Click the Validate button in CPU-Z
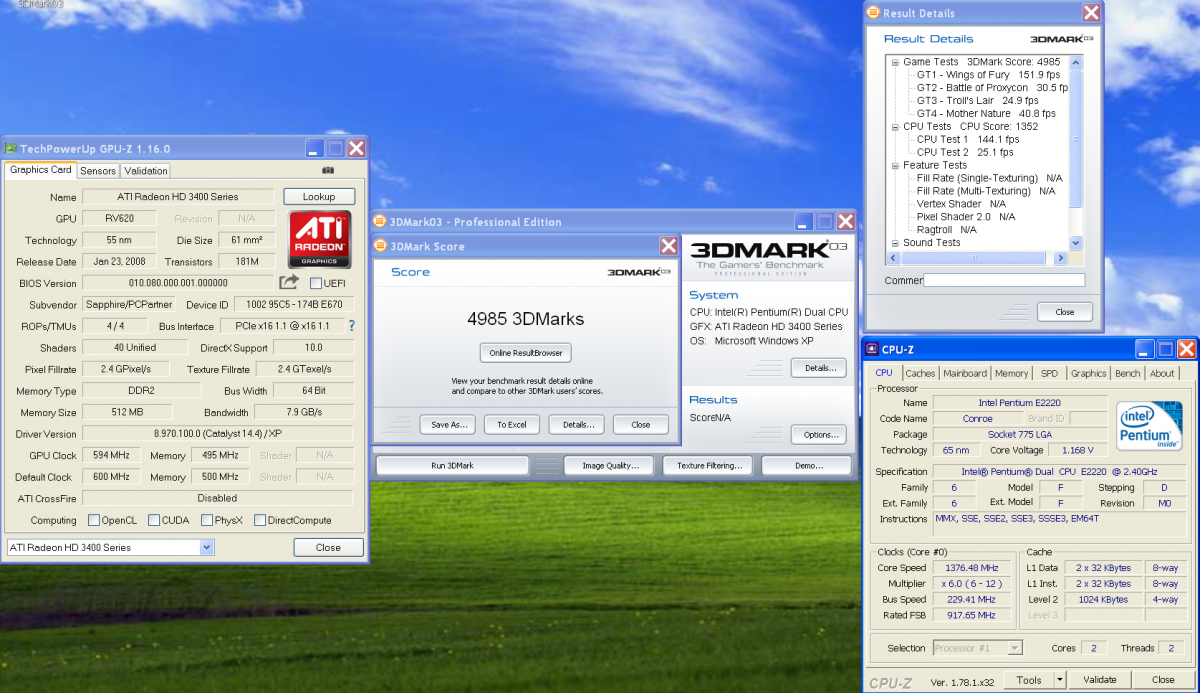The height and width of the screenshot is (693, 1200). coord(1099,680)
